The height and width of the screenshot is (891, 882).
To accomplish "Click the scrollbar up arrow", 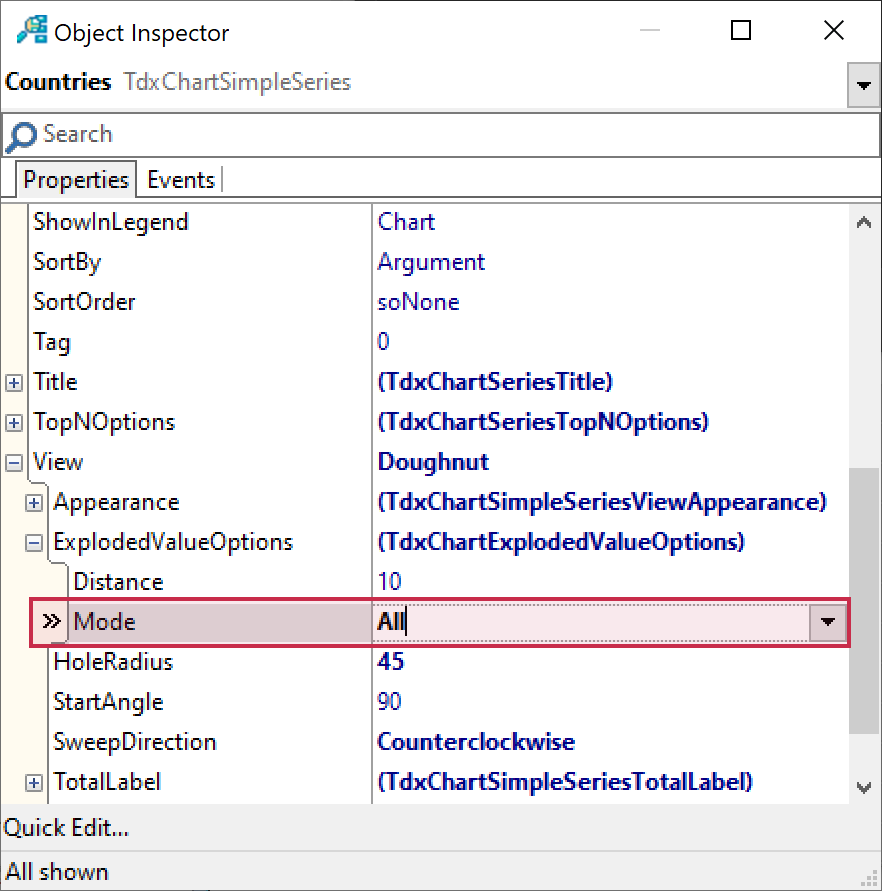I will [x=863, y=222].
